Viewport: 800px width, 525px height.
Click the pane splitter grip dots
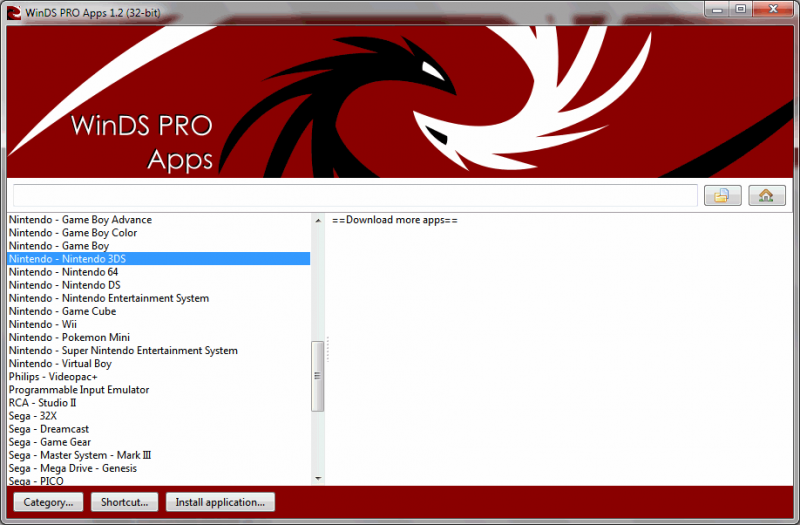click(328, 349)
